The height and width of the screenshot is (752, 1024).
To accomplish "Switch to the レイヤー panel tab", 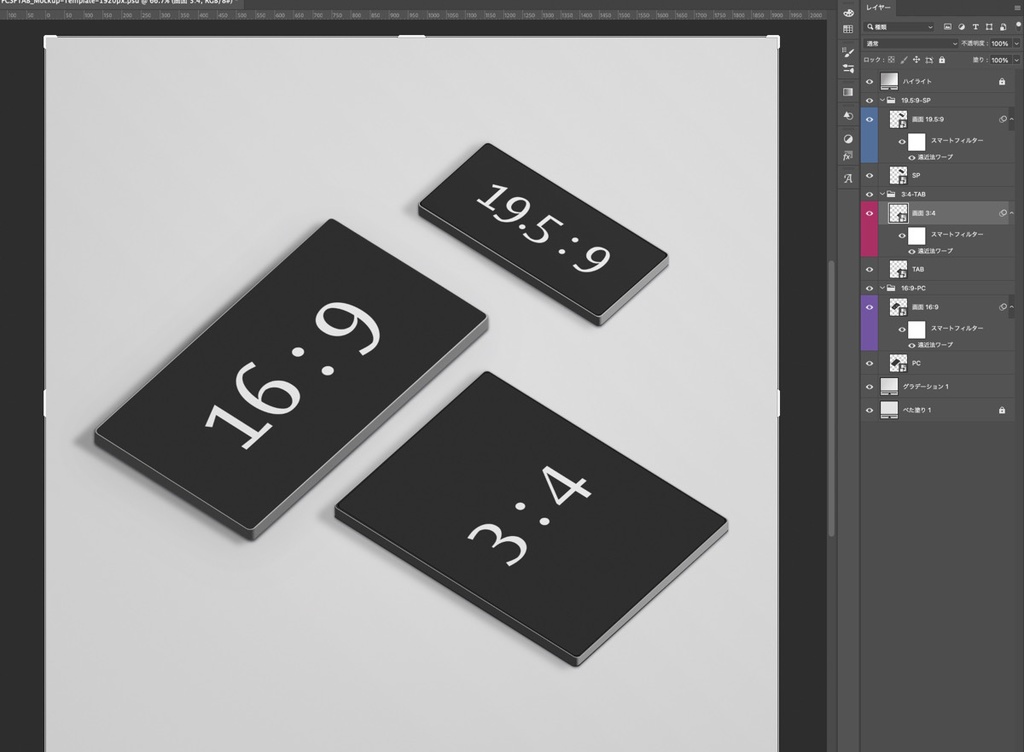I will (878, 7).
